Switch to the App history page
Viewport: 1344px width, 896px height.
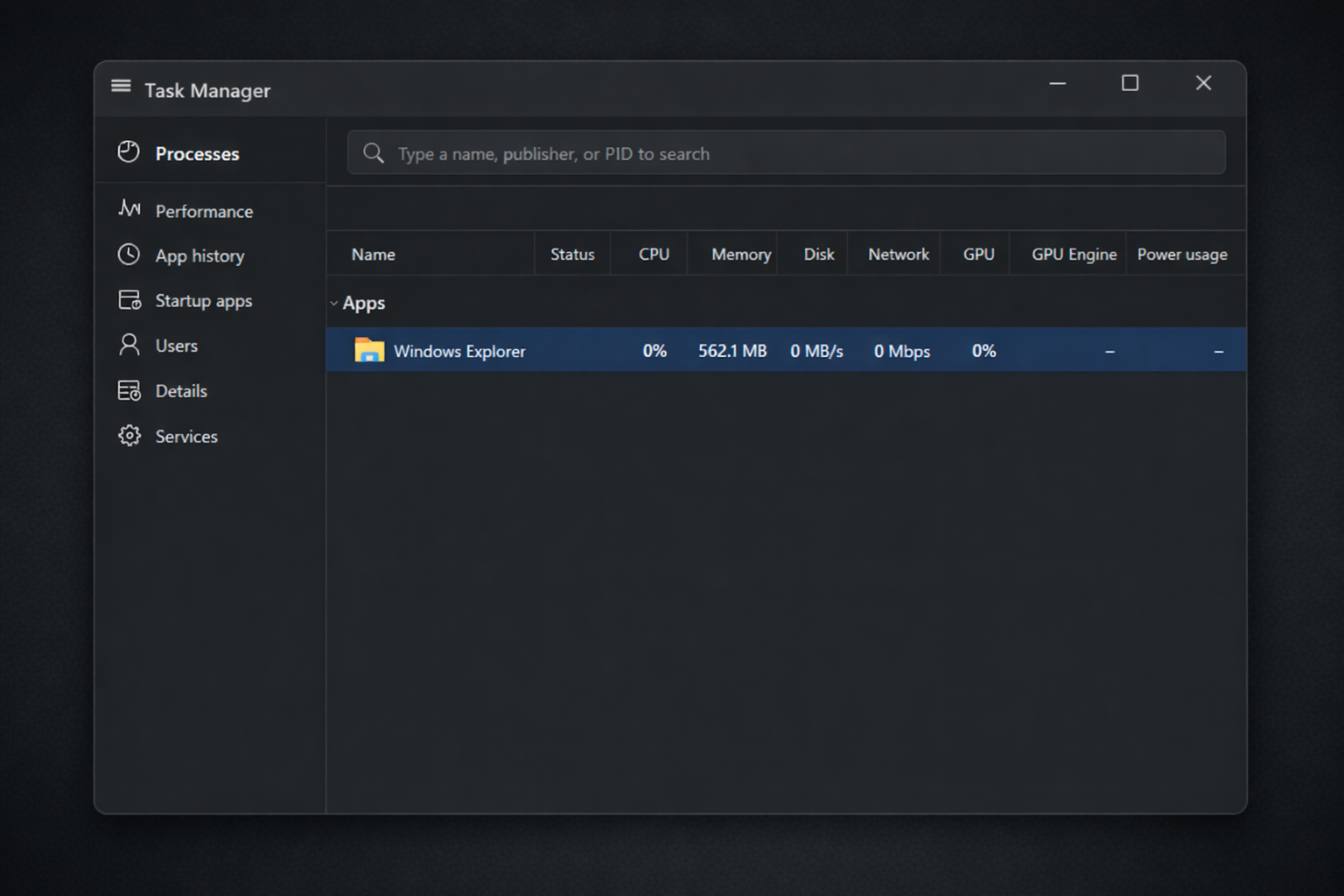click(x=210, y=255)
